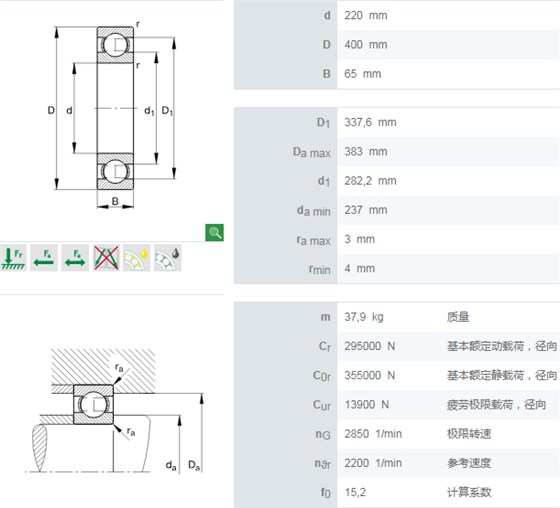This screenshot has width=560, height=508.
Task: Select the width value 65 mm
Action: point(362,74)
